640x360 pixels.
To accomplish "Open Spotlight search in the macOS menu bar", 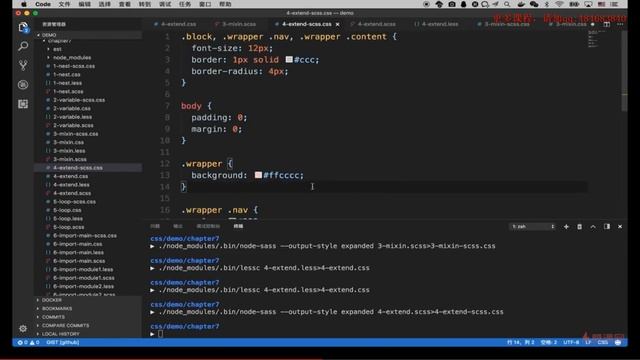I will click(x=507, y=4).
